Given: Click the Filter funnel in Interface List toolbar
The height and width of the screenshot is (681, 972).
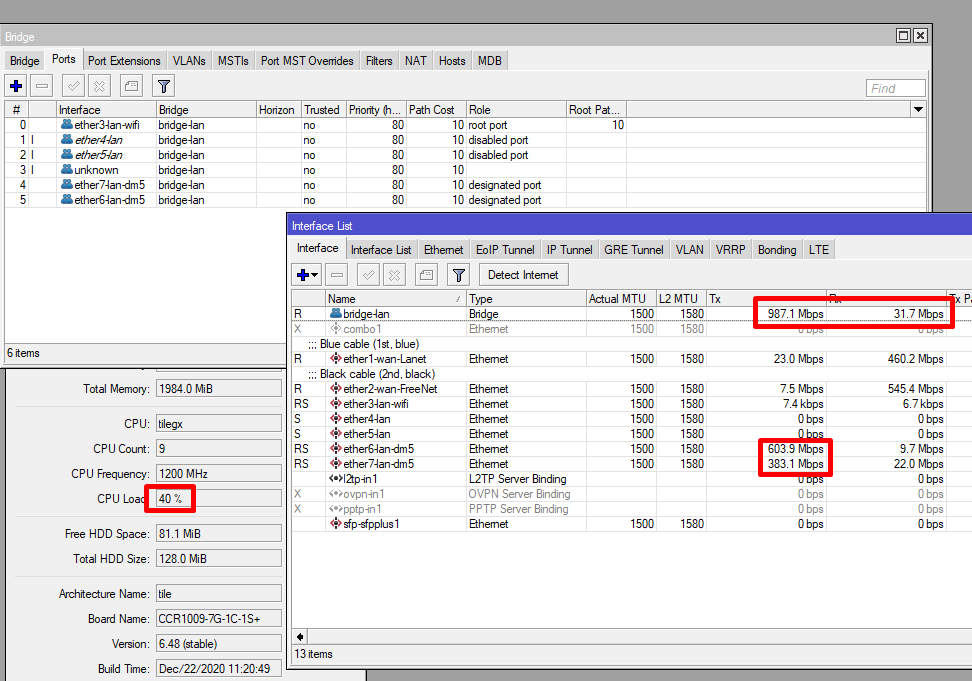Looking at the screenshot, I should point(458,275).
